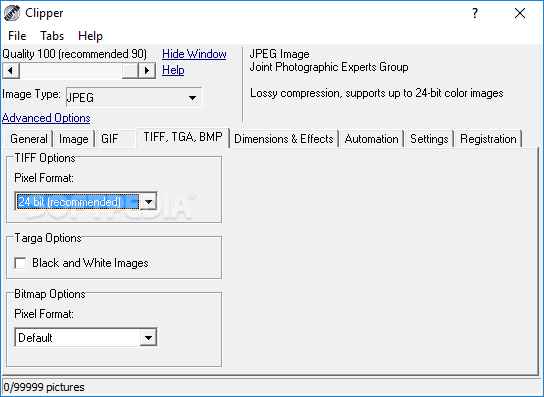Close the Clipper window
The image size is (544, 397).
520,13
